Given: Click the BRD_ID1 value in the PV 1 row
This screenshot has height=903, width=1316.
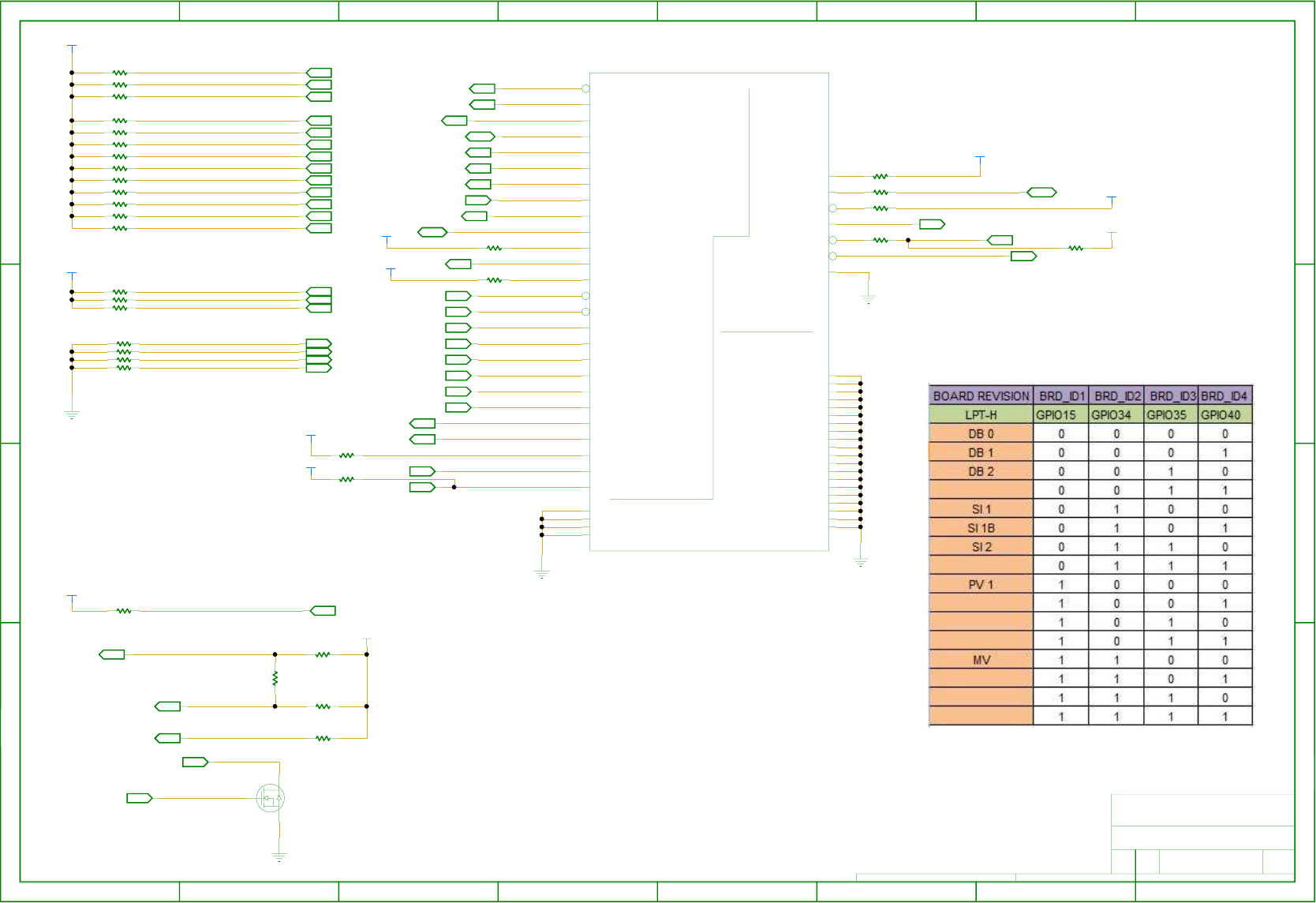Looking at the screenshot, I should pos(1061,585).
